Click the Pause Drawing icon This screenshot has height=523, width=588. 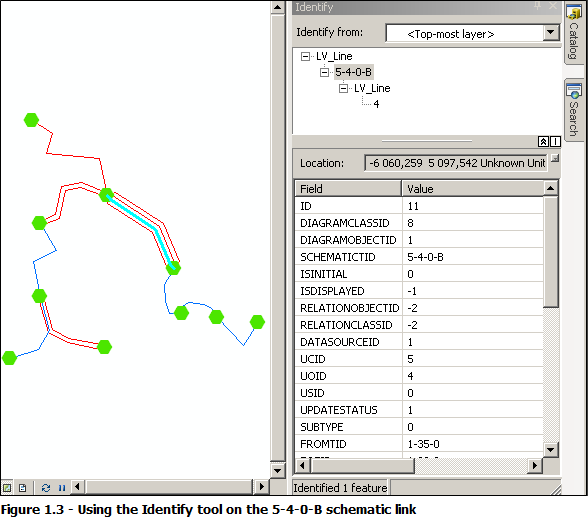[x=62, y=488]
